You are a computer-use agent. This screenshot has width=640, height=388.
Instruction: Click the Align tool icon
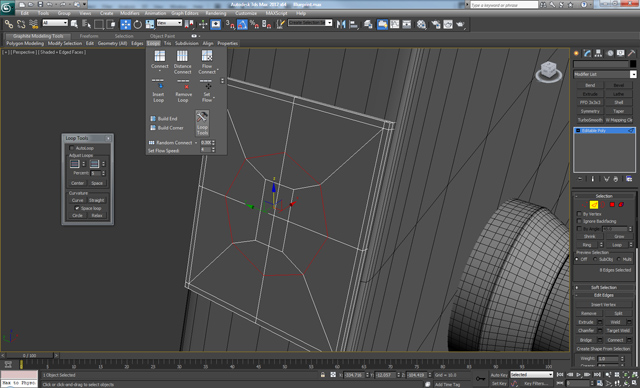tap(353, 24)
